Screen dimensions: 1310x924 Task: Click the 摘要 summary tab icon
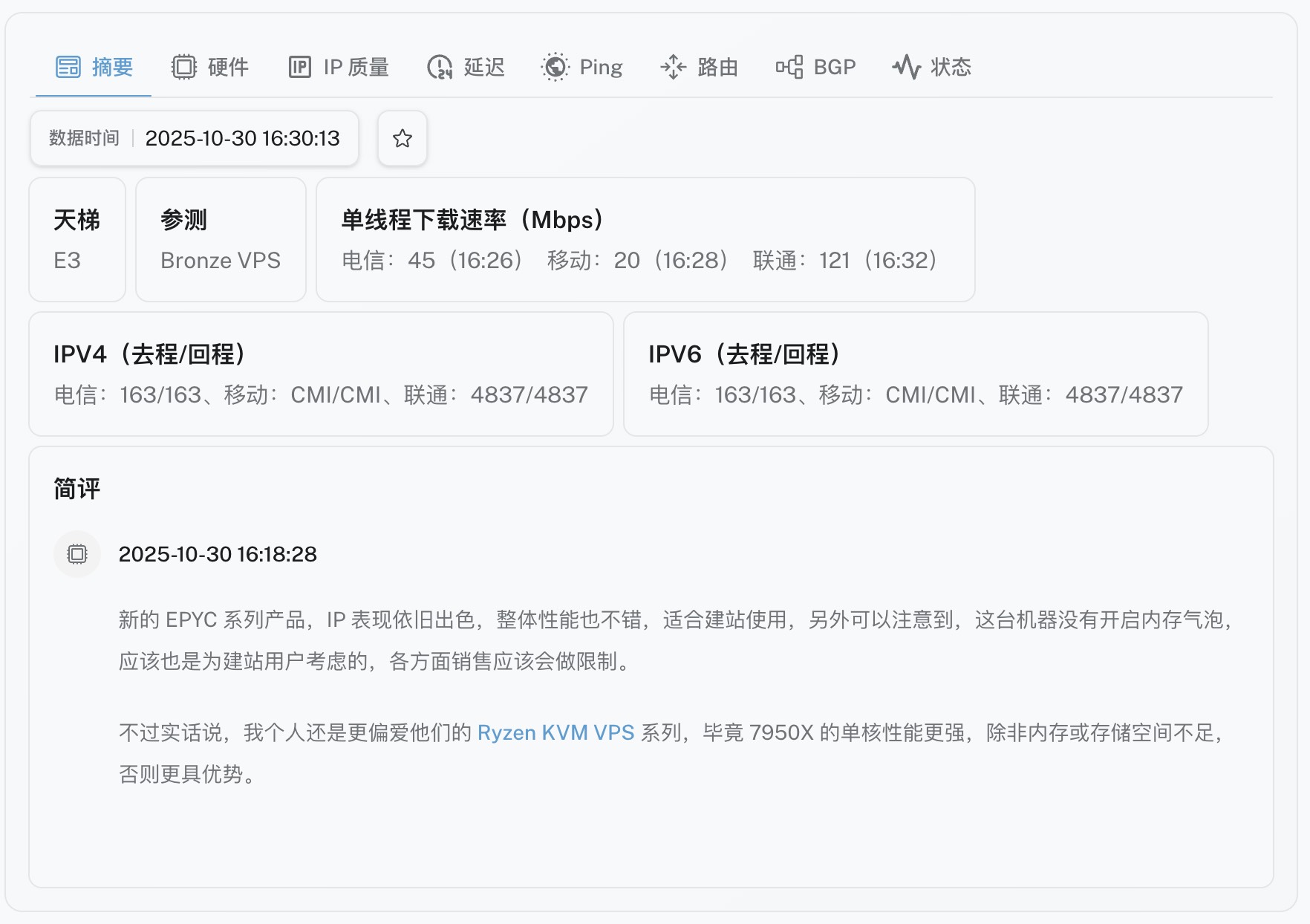[x=68, y=67]
